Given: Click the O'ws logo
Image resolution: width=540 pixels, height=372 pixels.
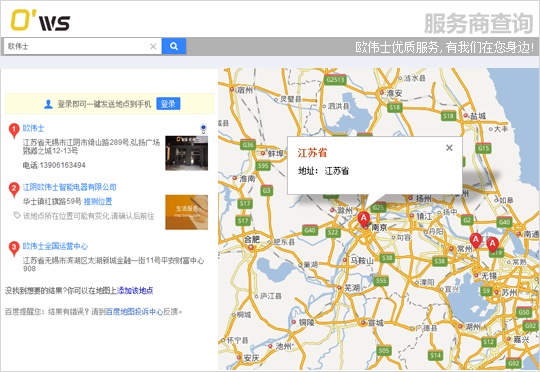Looking at the screenshot, I should click(x=40, y=20).
